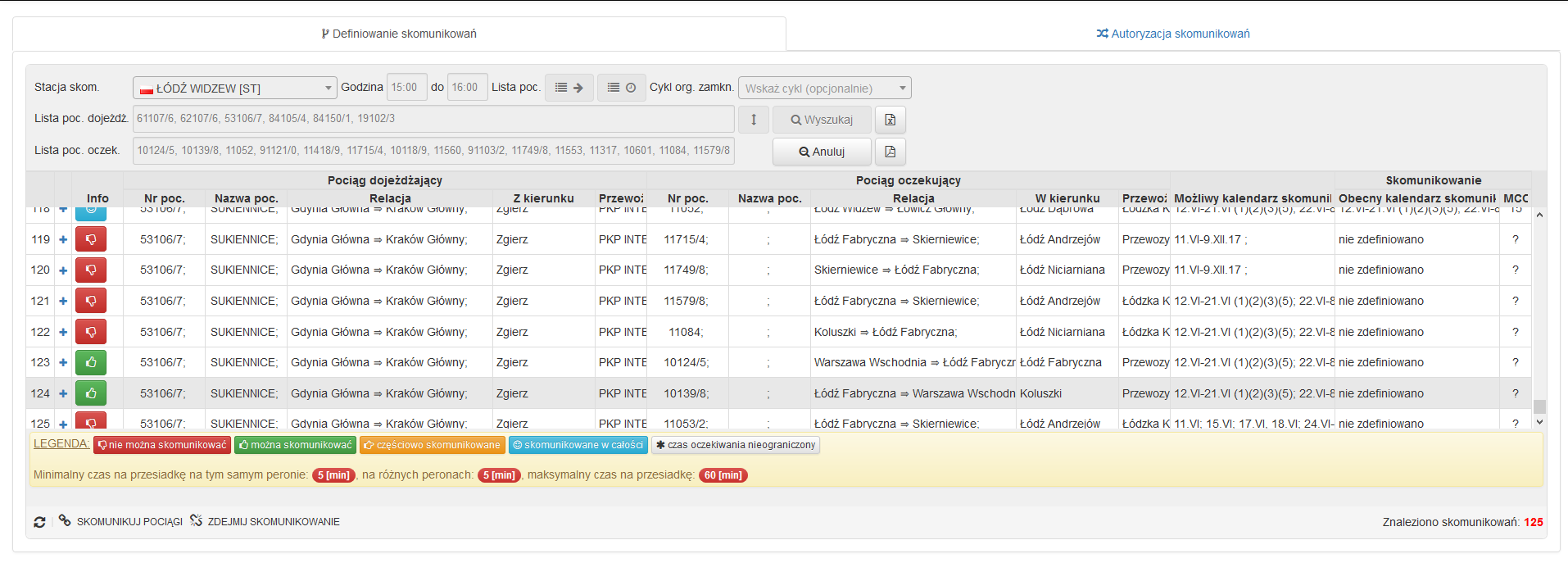Click the list-with-clock button beside Lista poc.

click(x=621, y=88)
